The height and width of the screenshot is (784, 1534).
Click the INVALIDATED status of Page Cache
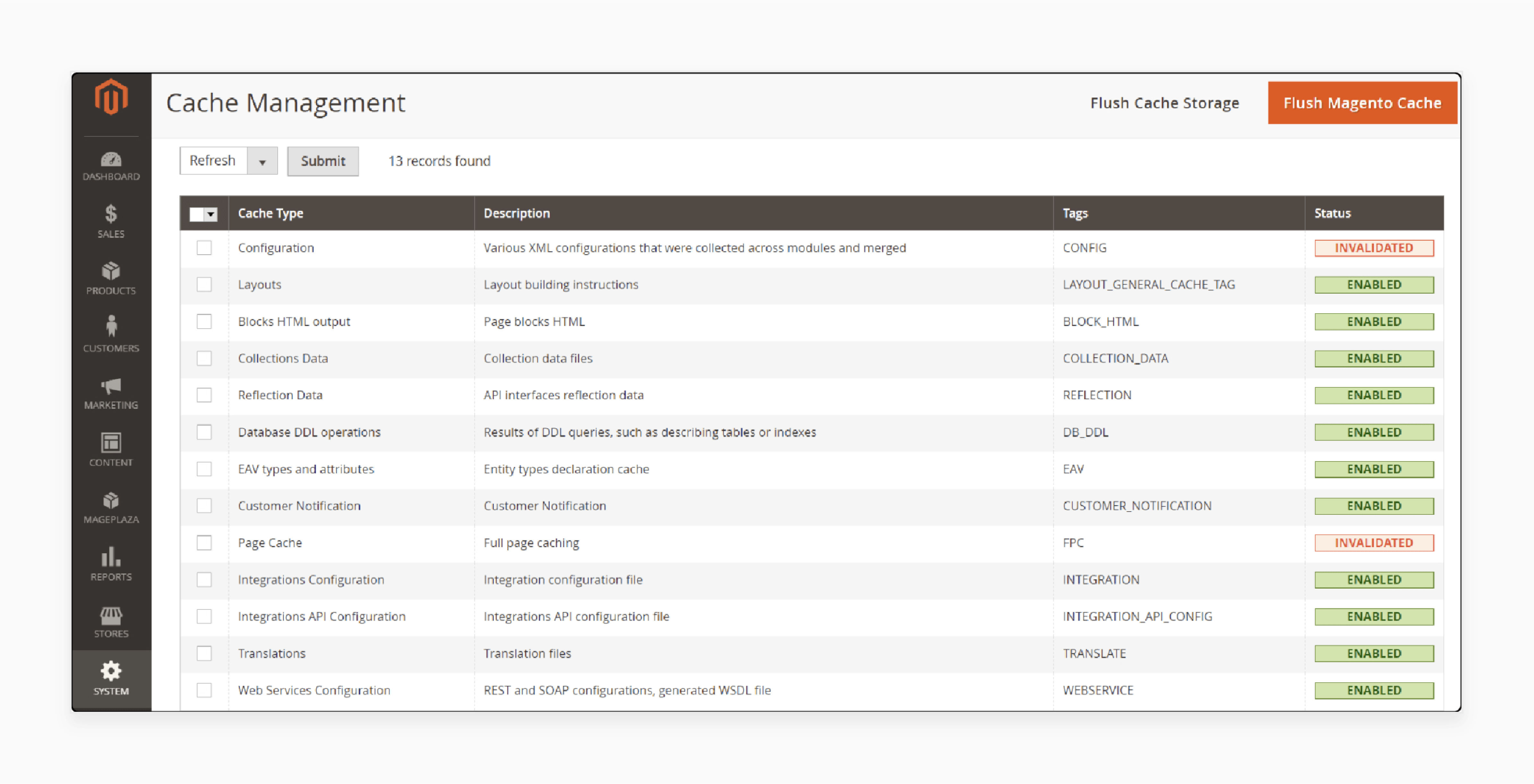[x=1374, y=543]
